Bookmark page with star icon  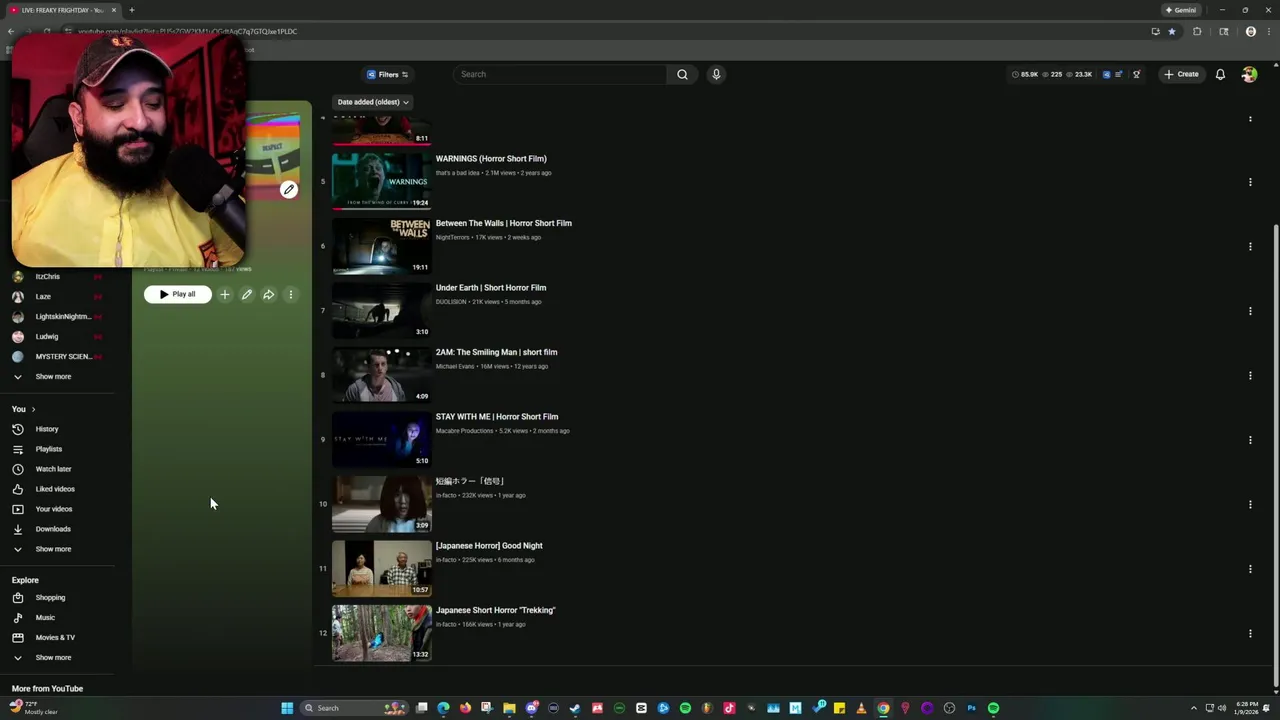(x=1172, y=31)
